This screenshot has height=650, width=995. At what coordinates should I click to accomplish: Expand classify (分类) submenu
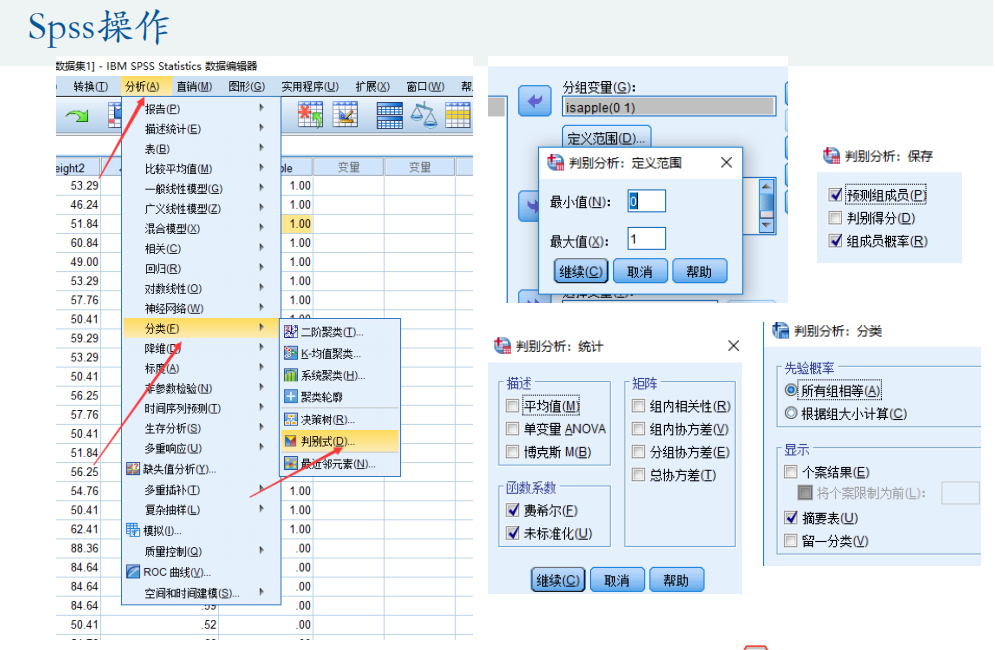201,328
